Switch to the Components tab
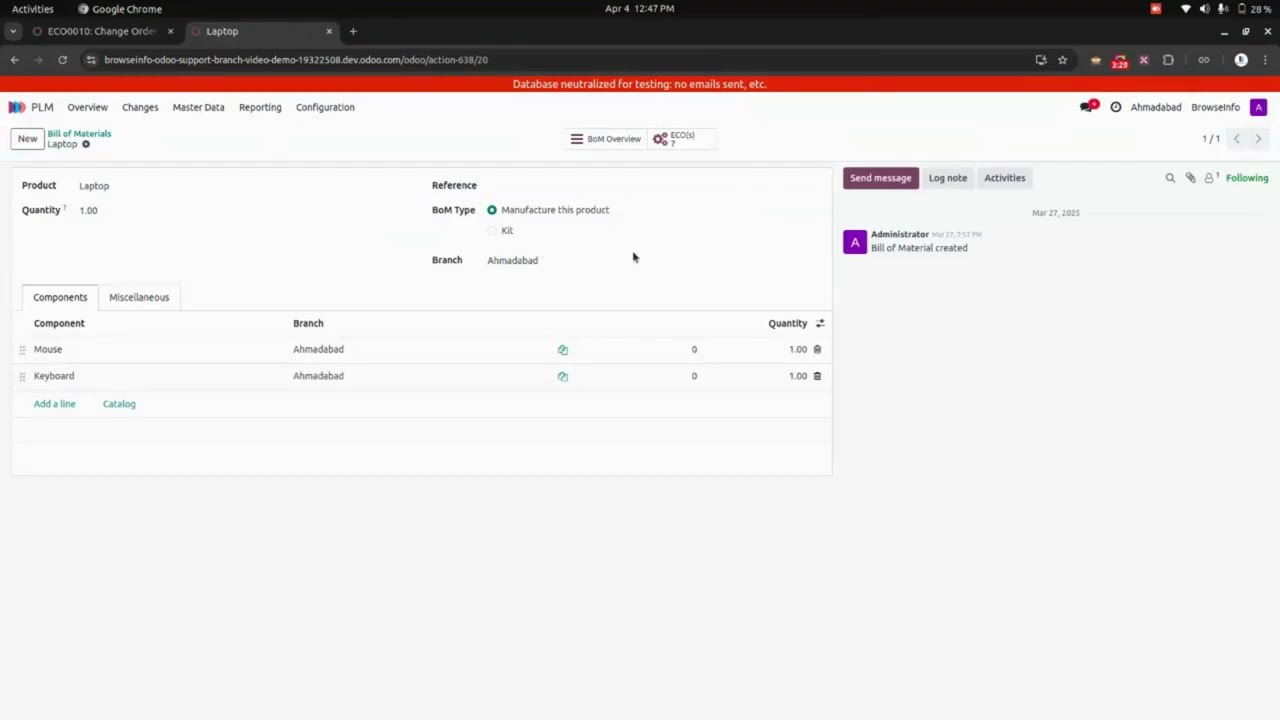Image resolution: width=1280 pixels, height=720 pixels. coord(60,297)
